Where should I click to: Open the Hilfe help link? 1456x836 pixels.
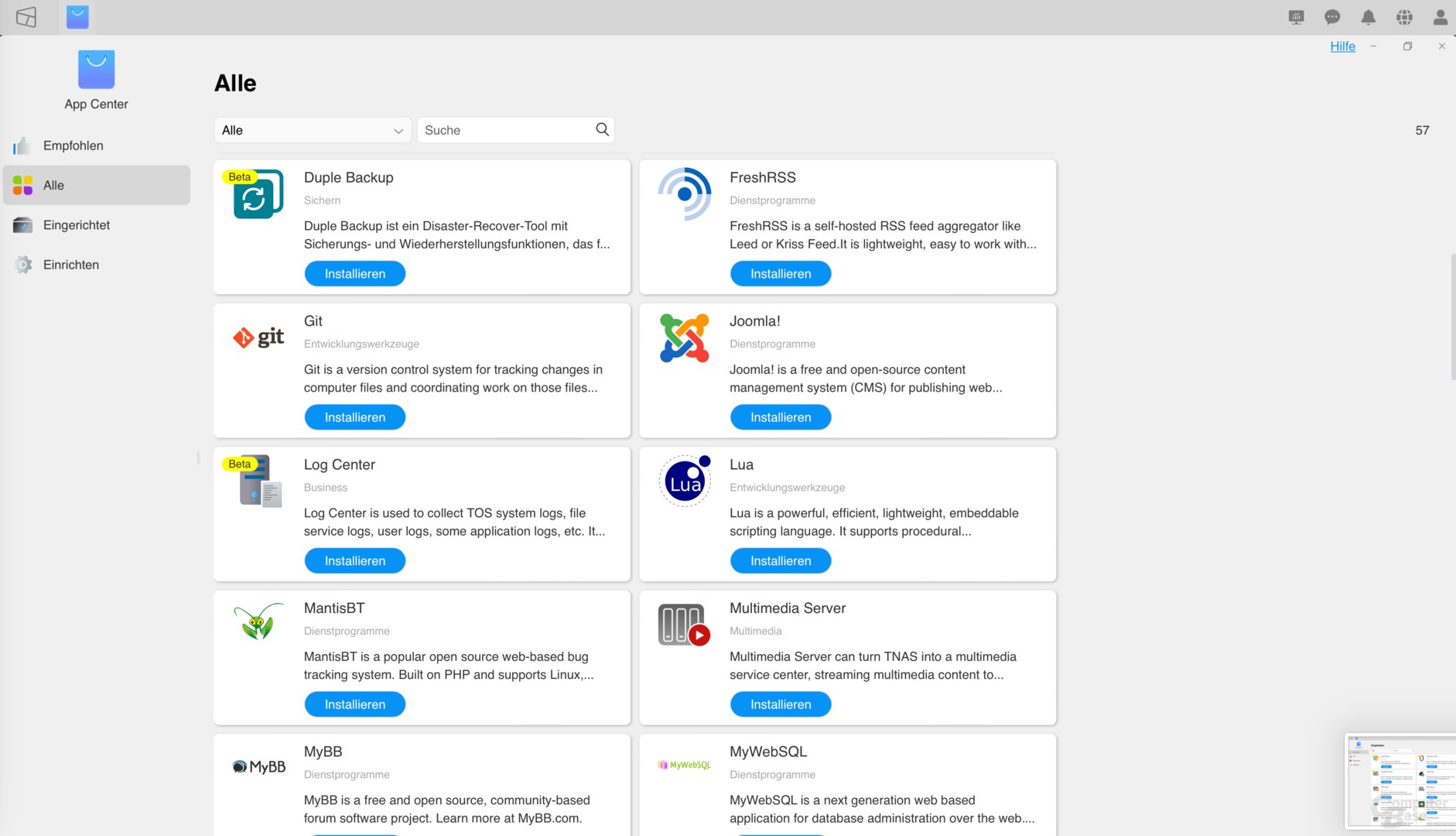(x=1342, y=46)
